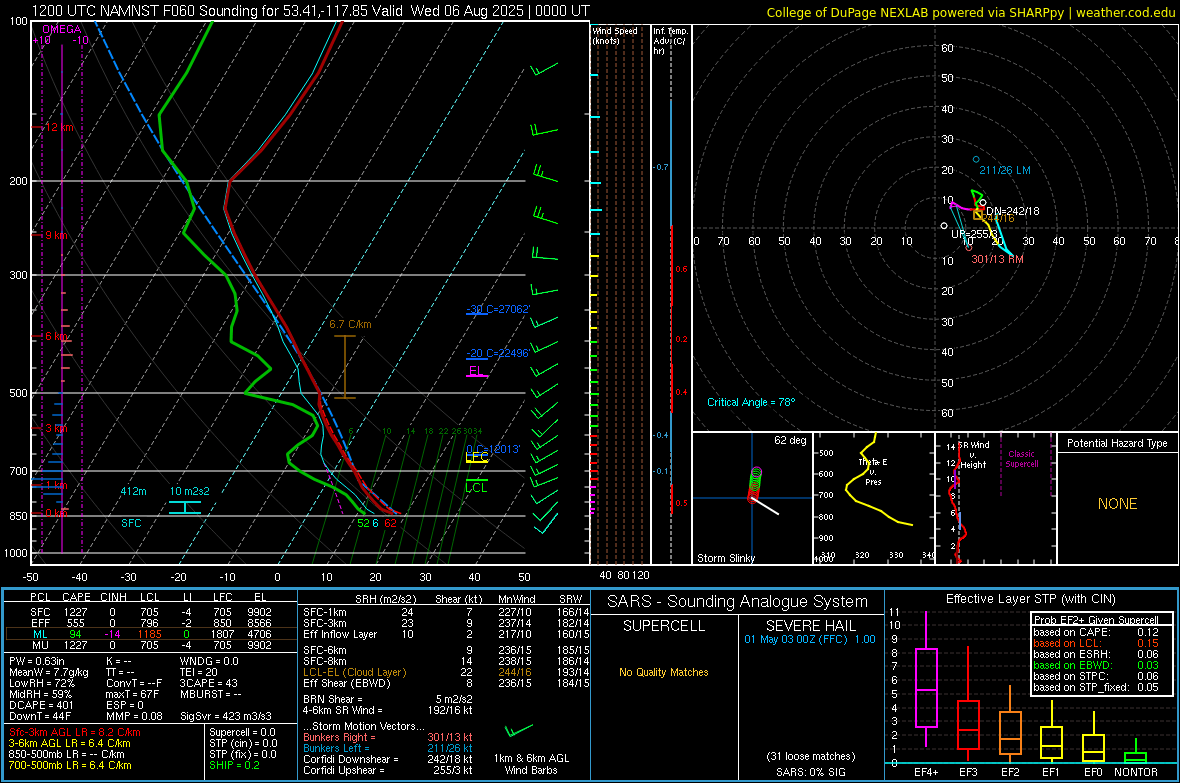
Task: Click the 412m inflow layer label
Action: [133, 491]
